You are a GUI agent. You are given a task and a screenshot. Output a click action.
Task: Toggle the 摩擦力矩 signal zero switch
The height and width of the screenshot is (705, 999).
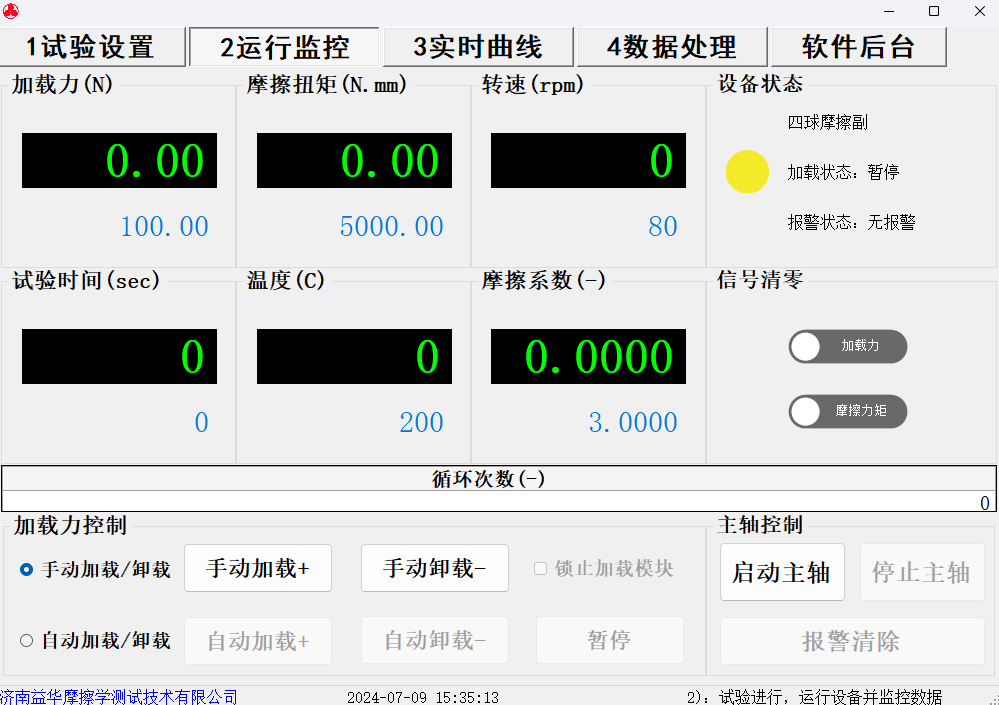point(847,411)
